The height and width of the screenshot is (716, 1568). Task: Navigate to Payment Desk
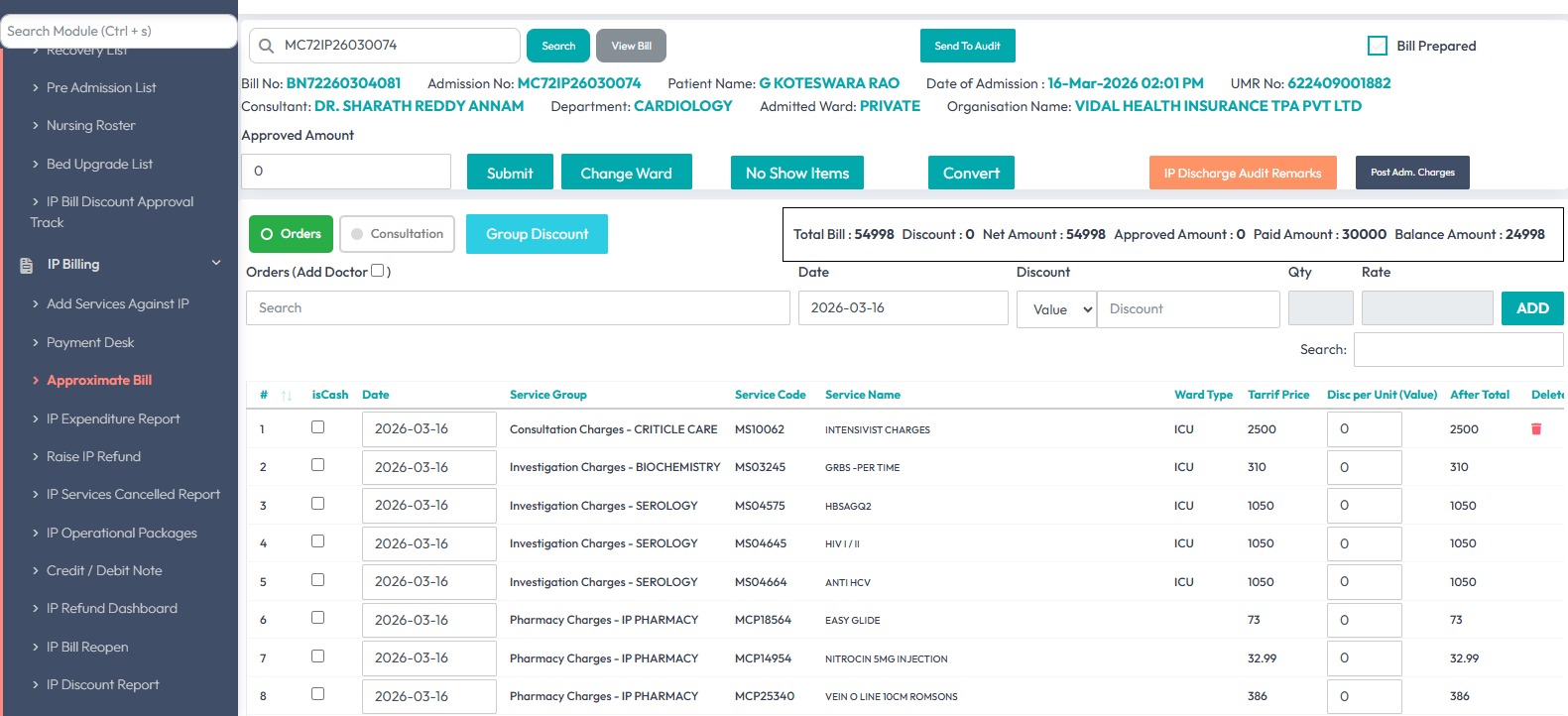pyautogui.click(x=90, y=342)
